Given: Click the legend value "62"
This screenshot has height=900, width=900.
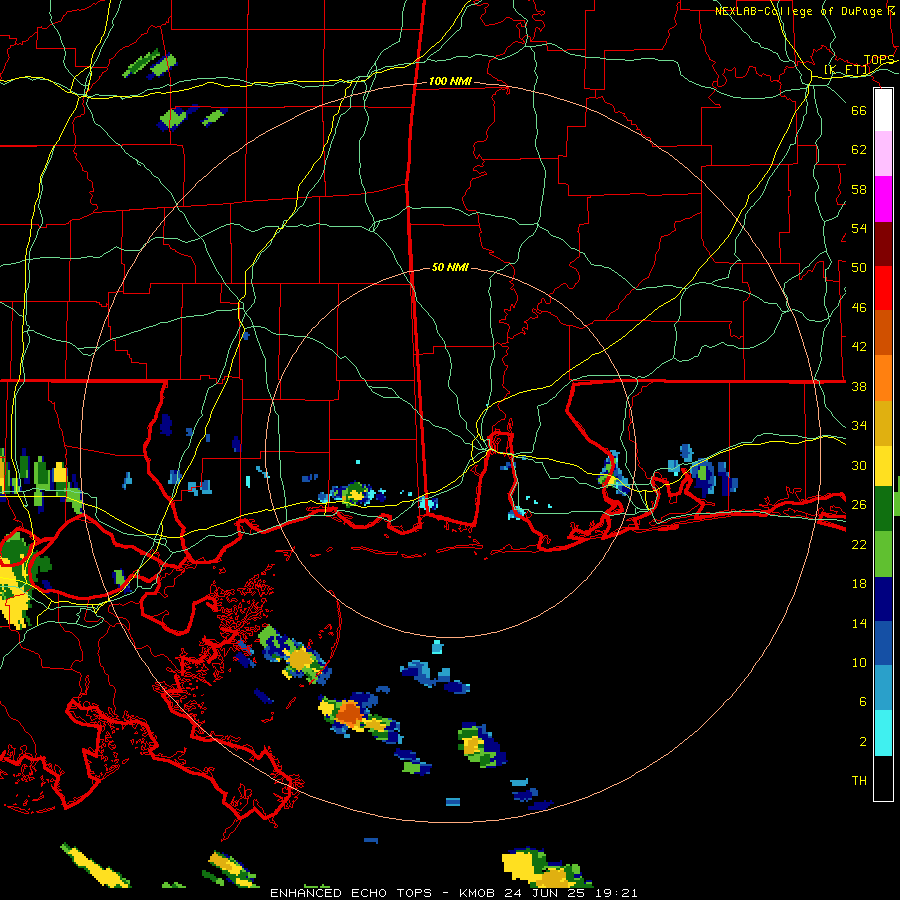Looking at the screenshot, I should [x=859, y=149].
